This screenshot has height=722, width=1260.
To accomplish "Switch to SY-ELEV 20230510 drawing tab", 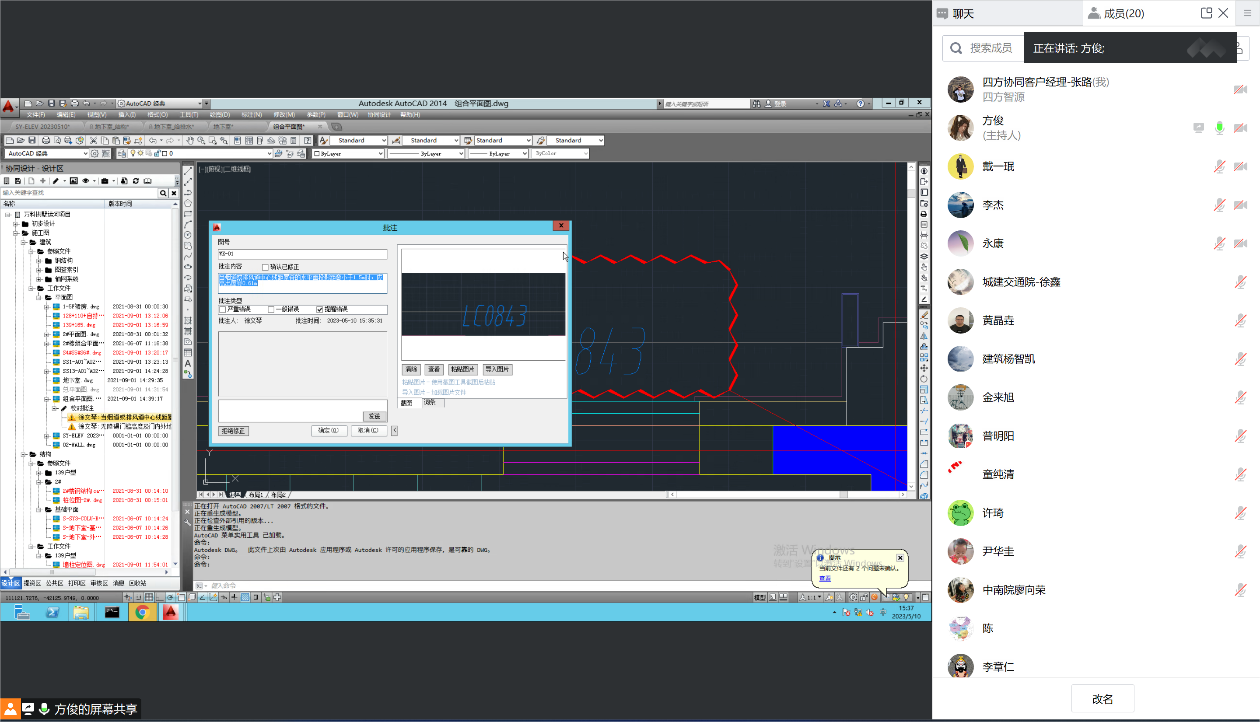I will click(x=43, y=126).
